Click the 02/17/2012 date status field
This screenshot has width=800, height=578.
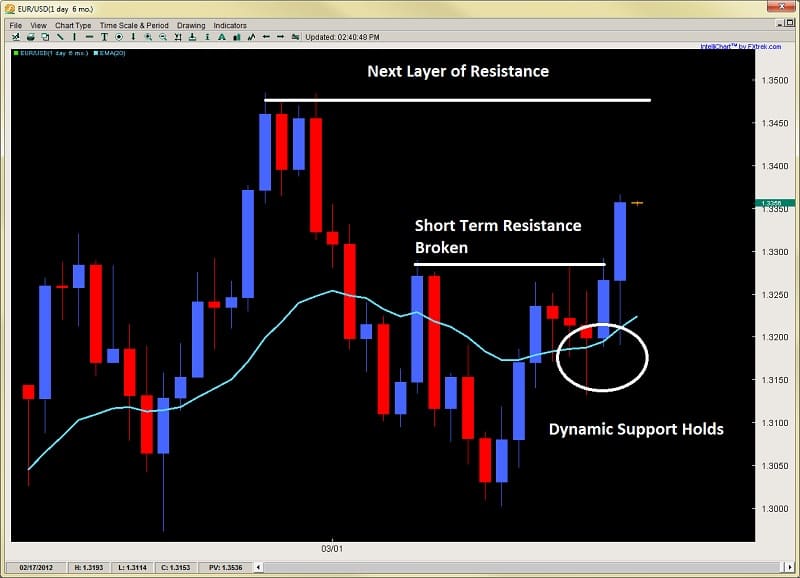coord(36,567)
